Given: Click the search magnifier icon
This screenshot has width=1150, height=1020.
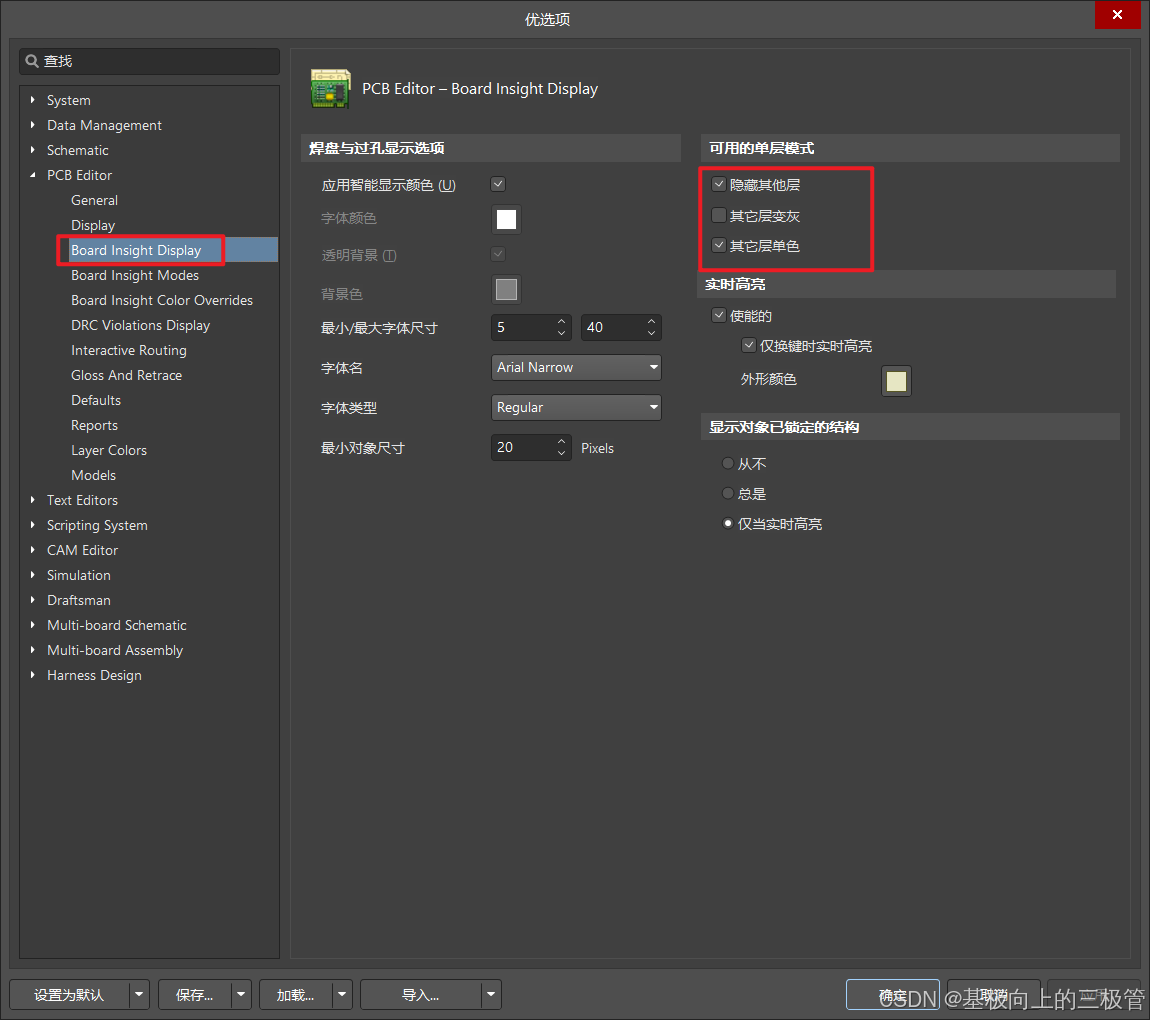Looking at the screenshot, I should coord(32,61).
